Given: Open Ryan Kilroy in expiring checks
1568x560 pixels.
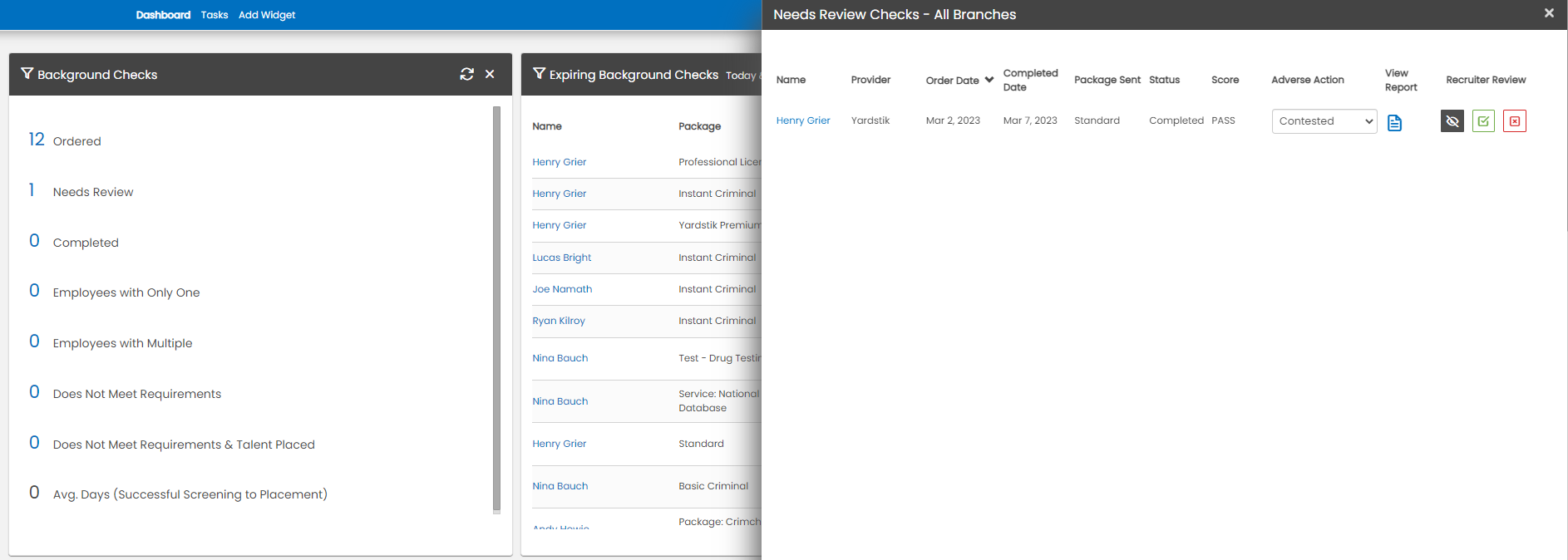Looking at the screenshot, I should point(559,321).
